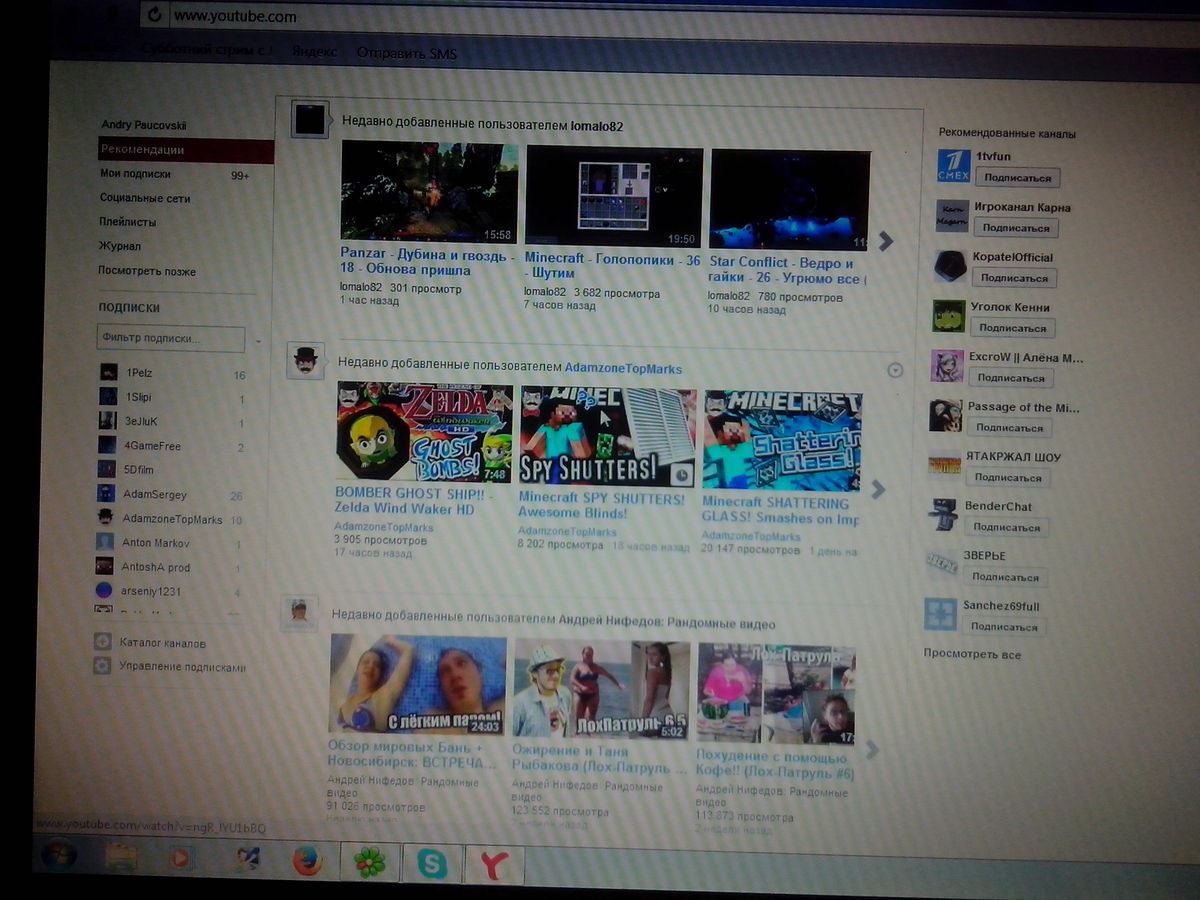1200x900 pixels.
Task: Open Игроканал Карна channel avatar
Action: [952, 216]
